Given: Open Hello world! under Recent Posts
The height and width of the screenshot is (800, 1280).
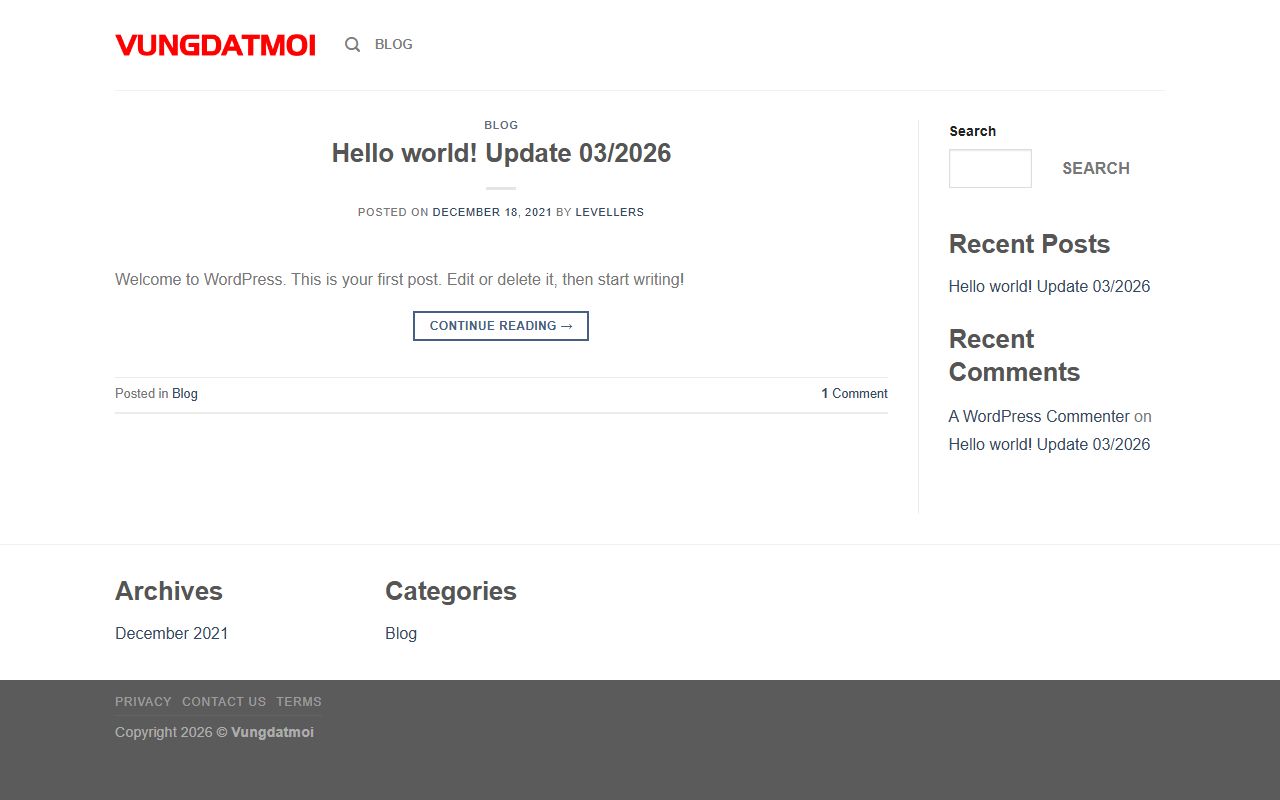Looking at the screenshot, I should [1049, 286].
